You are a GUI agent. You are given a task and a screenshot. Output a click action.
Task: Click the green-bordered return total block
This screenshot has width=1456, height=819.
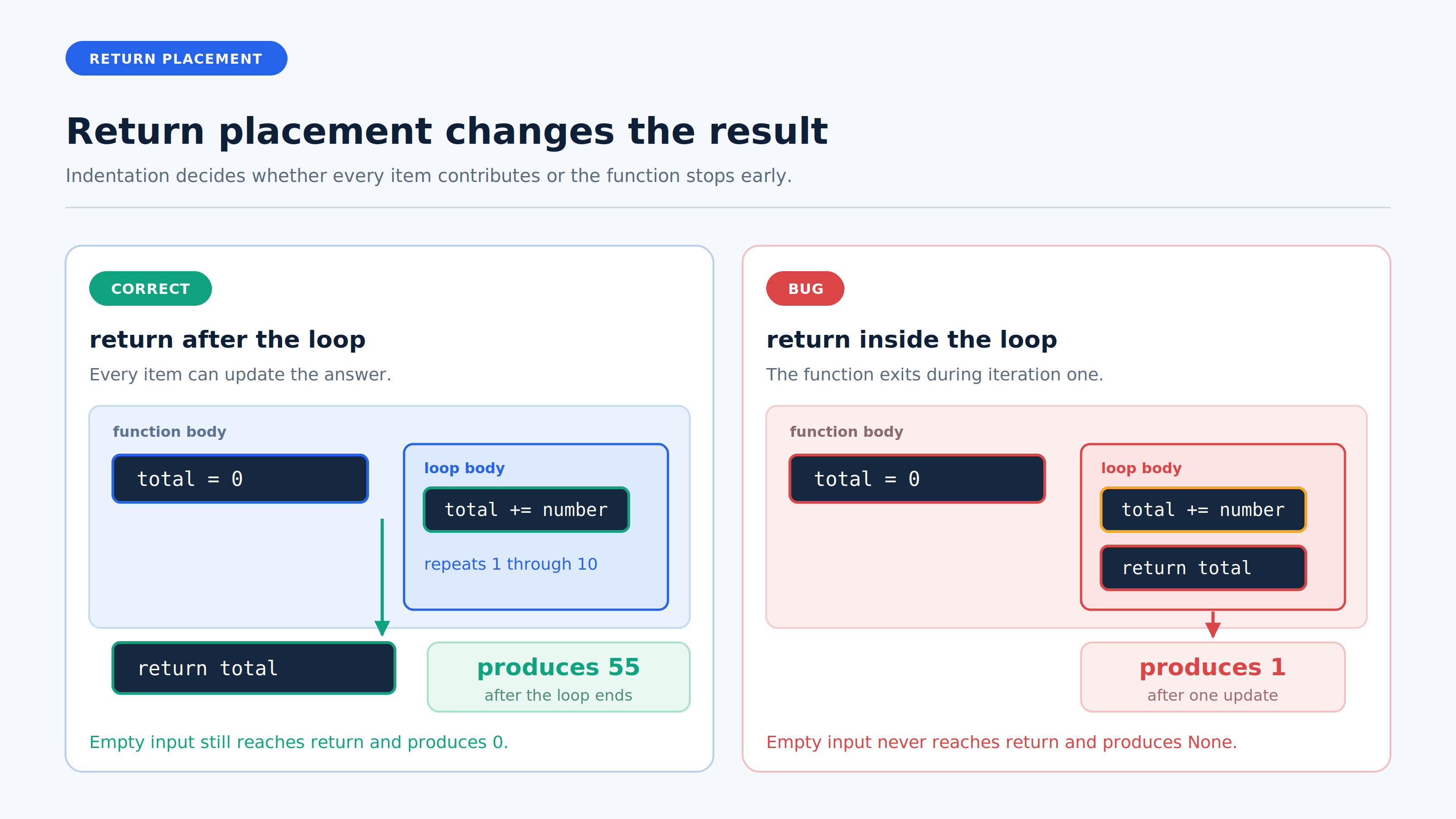[254, 668]
